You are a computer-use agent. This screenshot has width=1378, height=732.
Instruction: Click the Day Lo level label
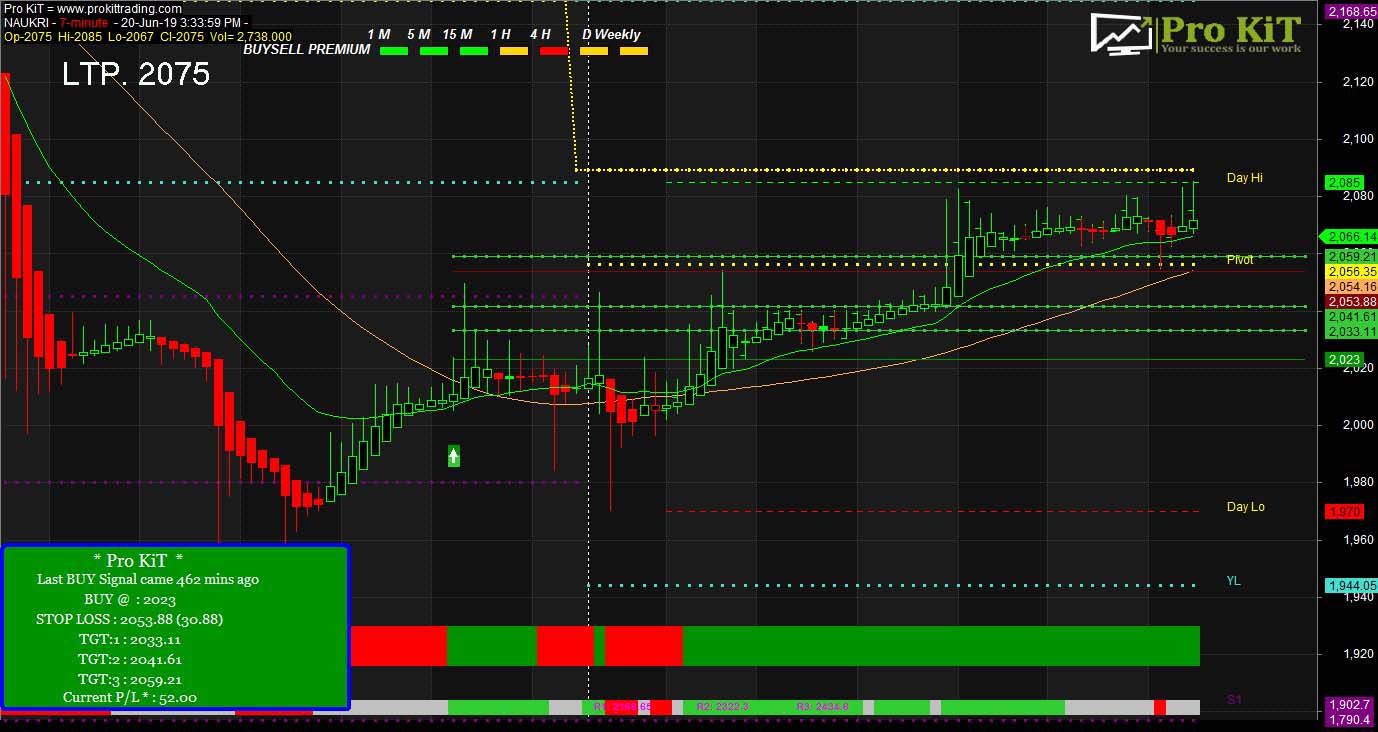point(1245,507)
